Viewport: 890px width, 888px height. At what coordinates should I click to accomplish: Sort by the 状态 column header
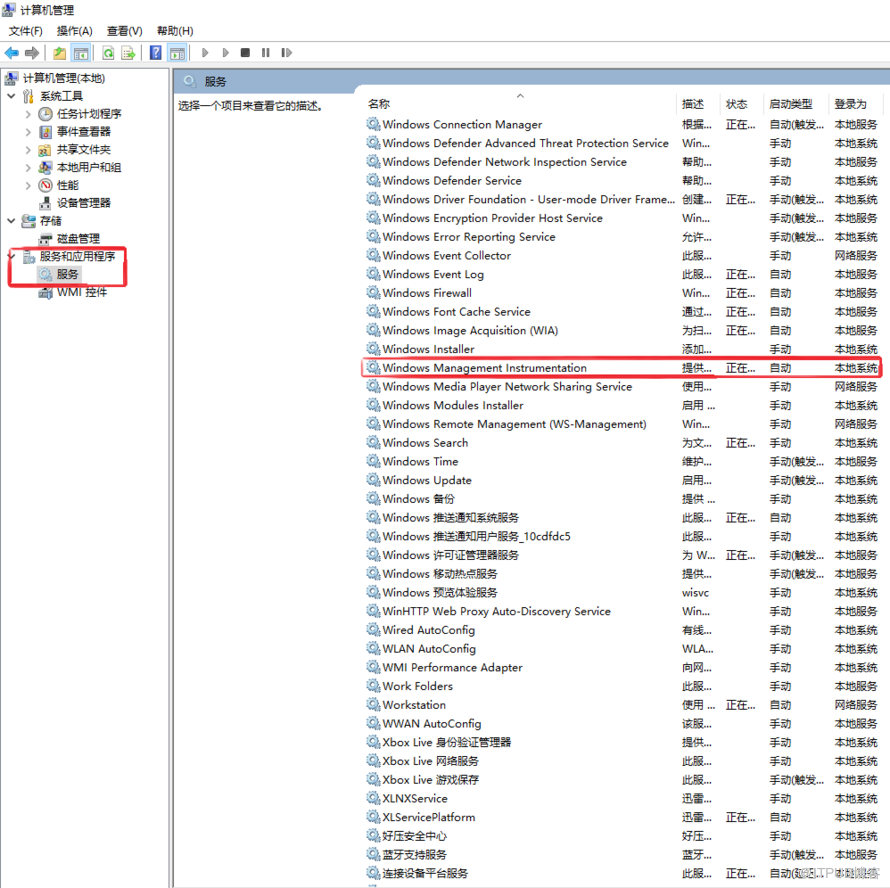pyautogui.click(x=741, y=104)
